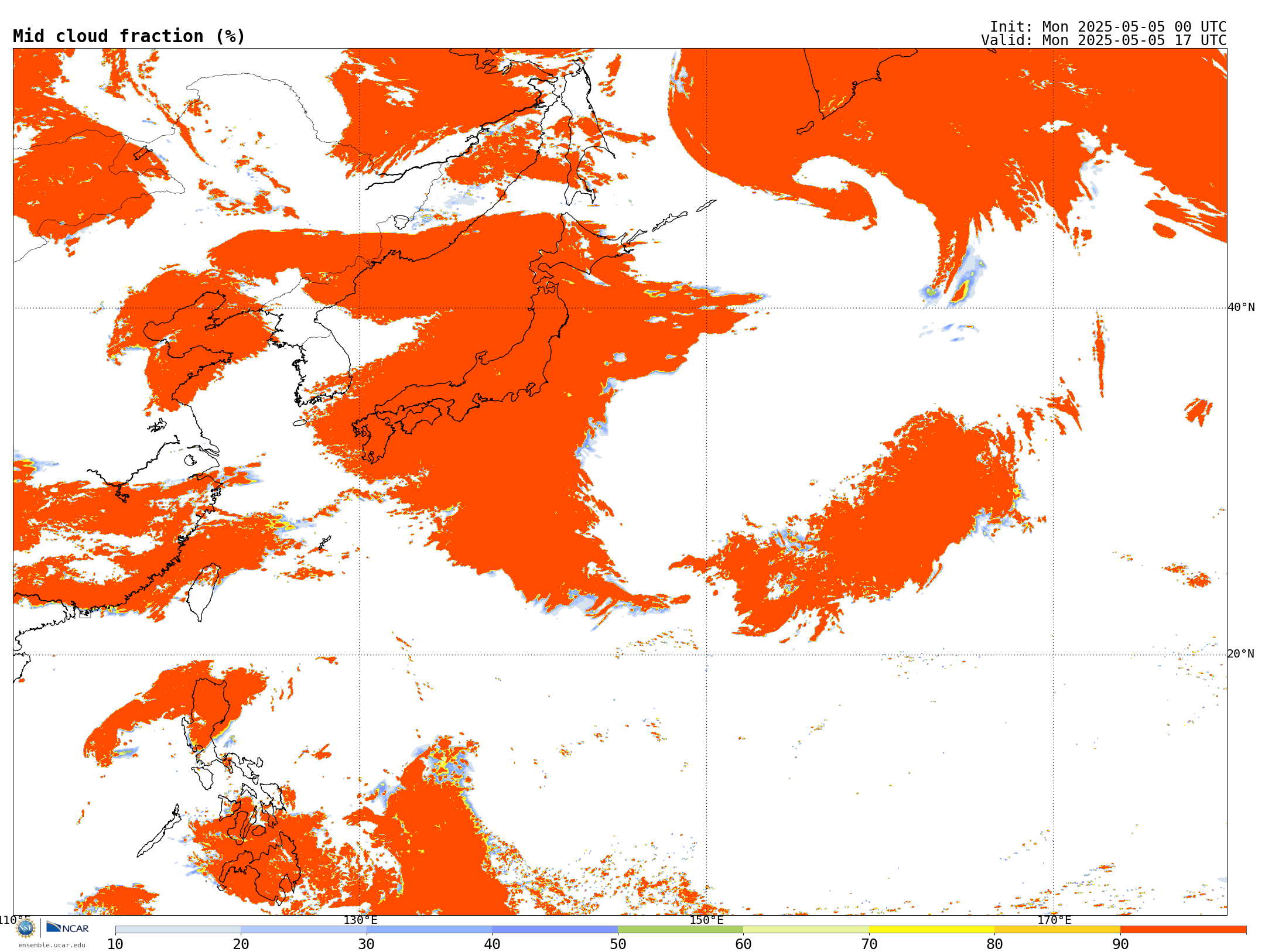This screenshot has width=1265, height=952.
Task: Click the 80-90 amber colorbar segment
Action: point(1058,930)
